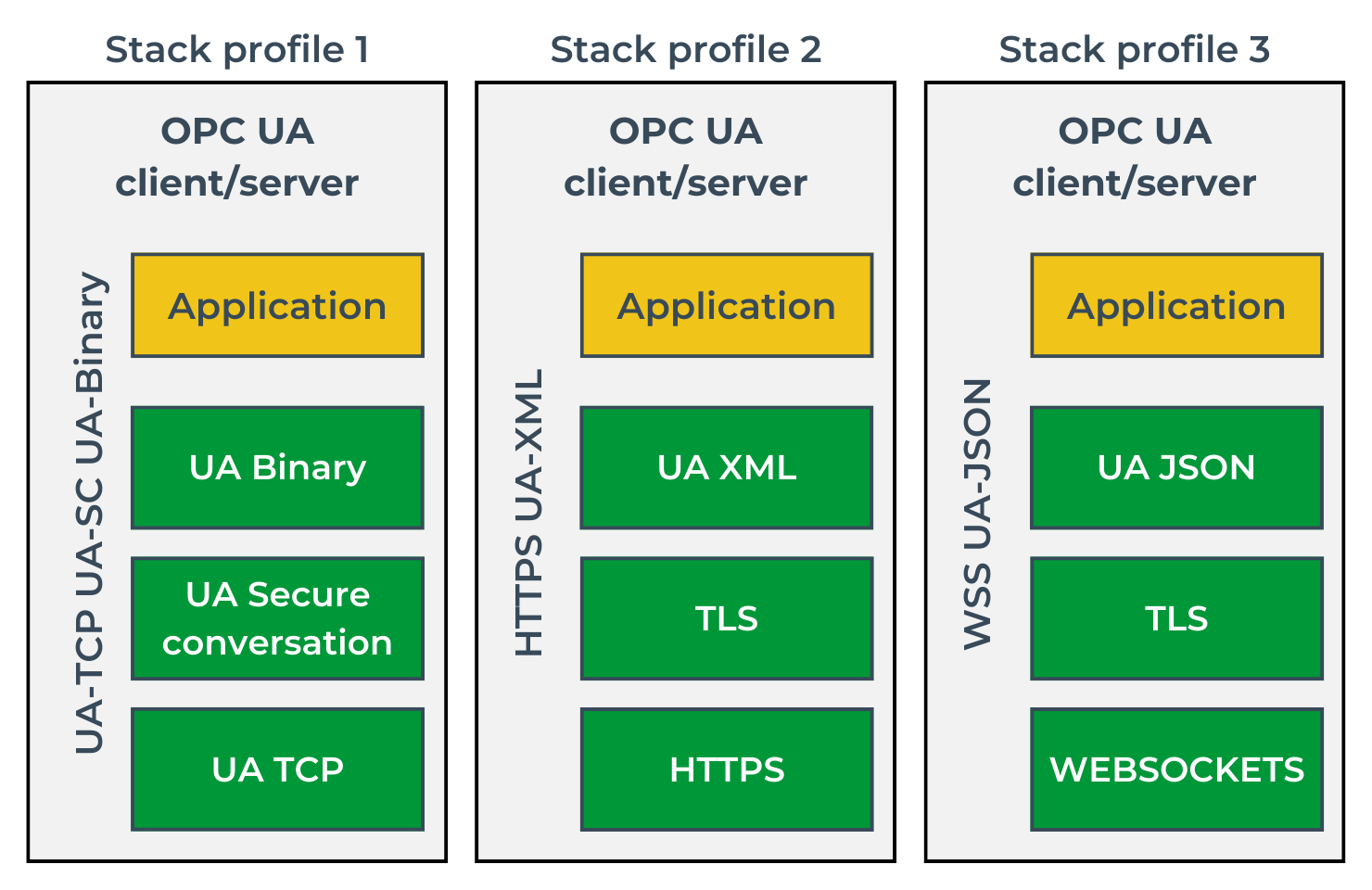1372x890 pixels.
Task: Select the Stack profile 2 heading
Action: click(x=685, y=50)
